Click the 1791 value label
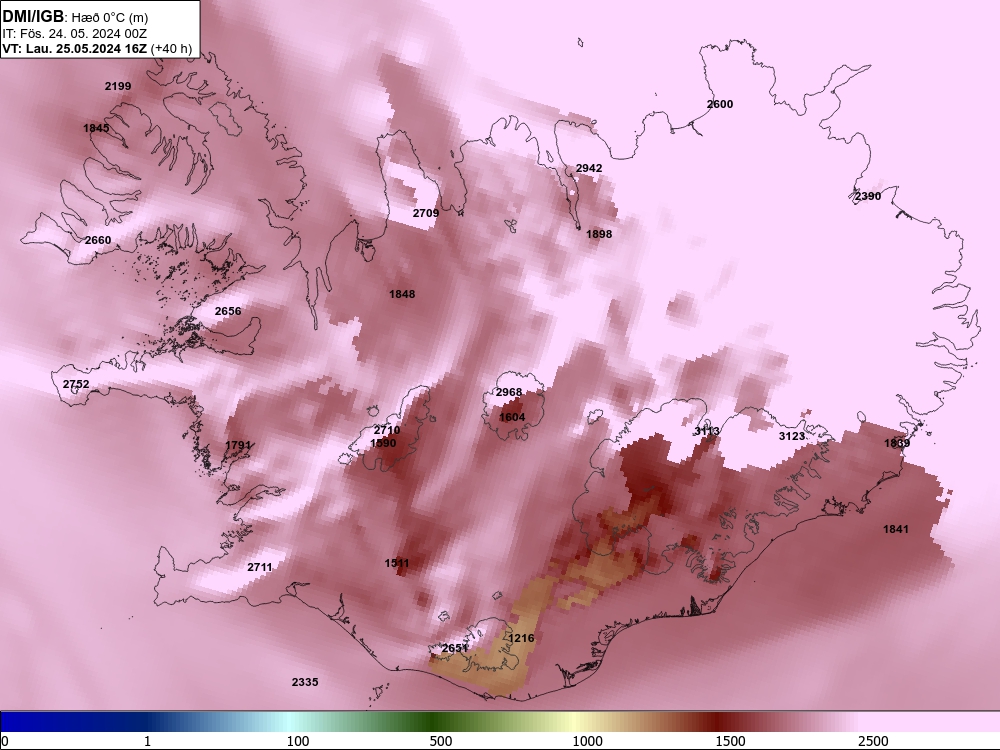The width and height of the screenshot is (1000, 750). (238, 445)
